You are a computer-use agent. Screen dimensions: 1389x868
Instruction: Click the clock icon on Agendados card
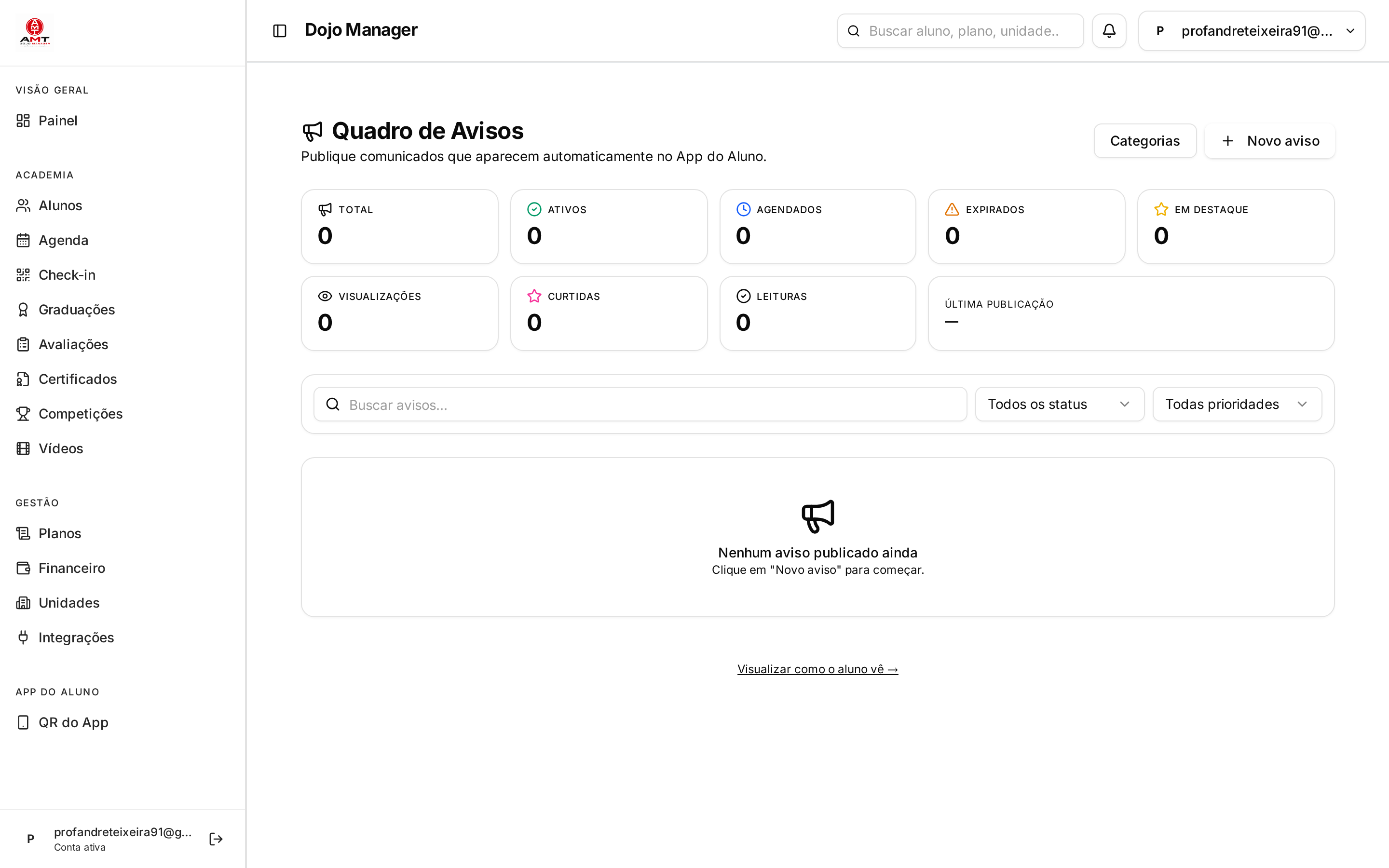(x=743, y=210)
